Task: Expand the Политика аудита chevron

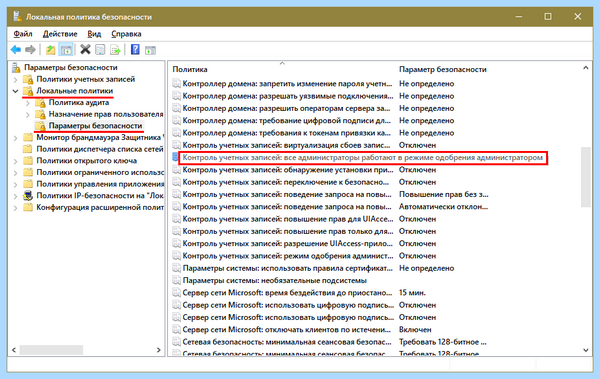Action: click(x=28, y=103)
